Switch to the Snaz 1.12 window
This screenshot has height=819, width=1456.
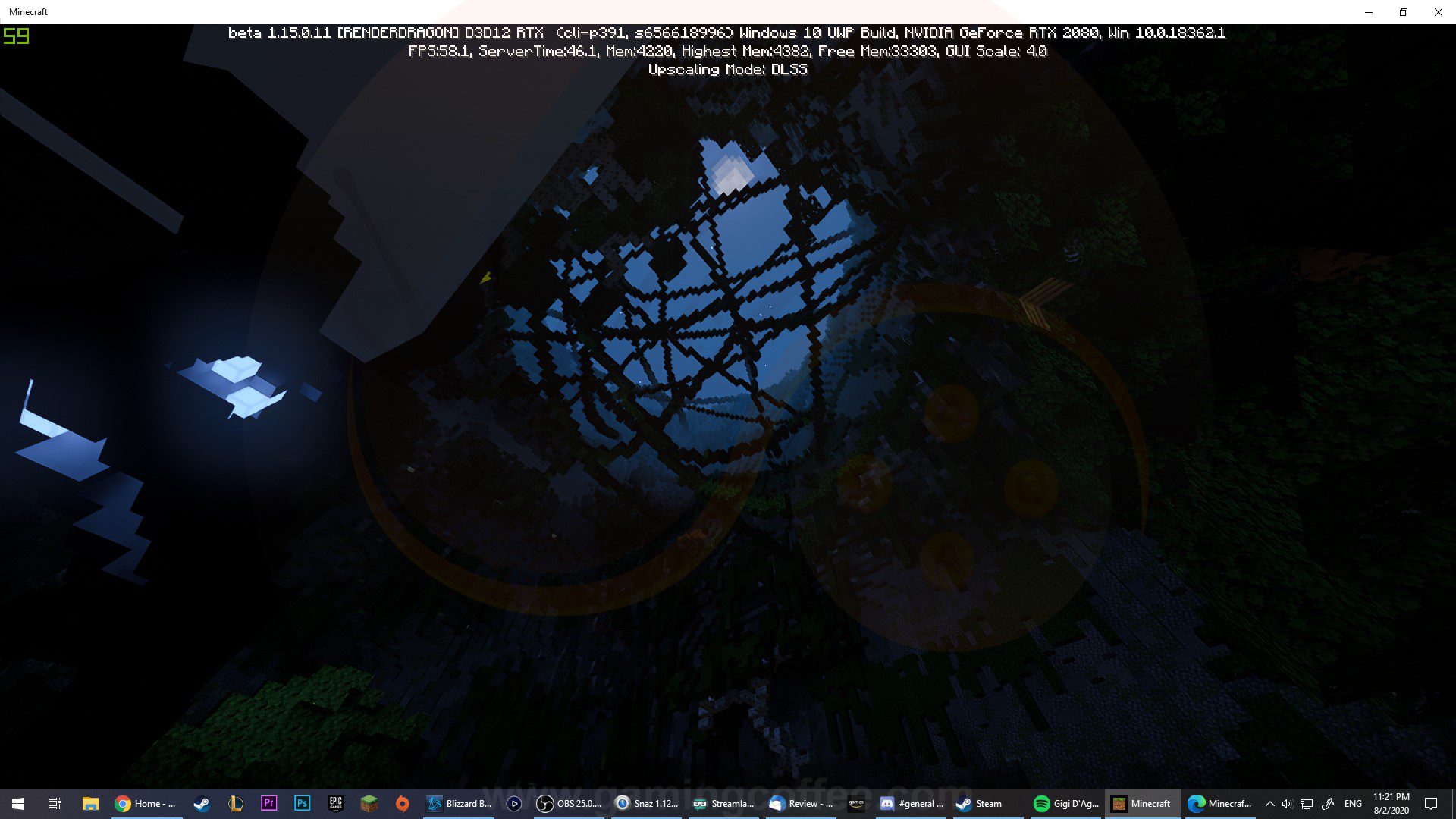(x=647, y=803)
